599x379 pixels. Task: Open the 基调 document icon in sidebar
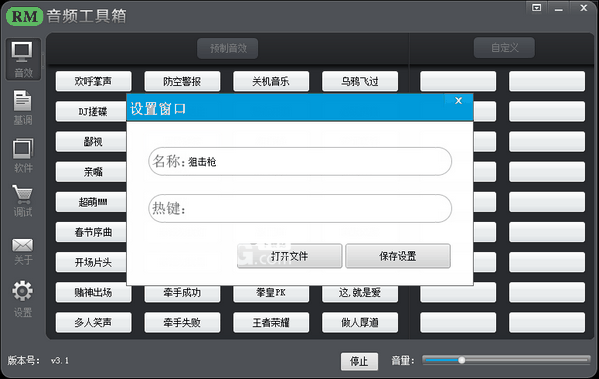(x=23, y=101)
